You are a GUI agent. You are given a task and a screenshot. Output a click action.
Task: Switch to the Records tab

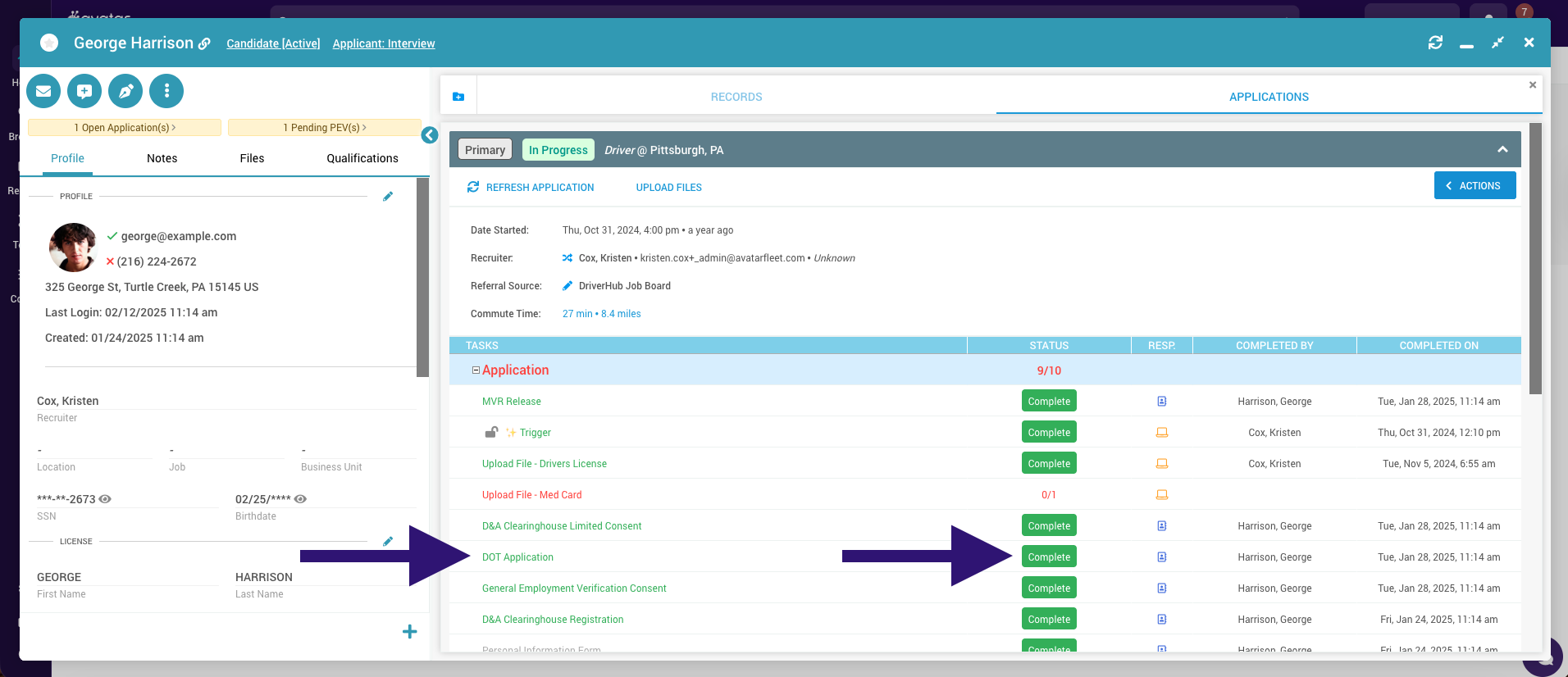click(736, 97)
